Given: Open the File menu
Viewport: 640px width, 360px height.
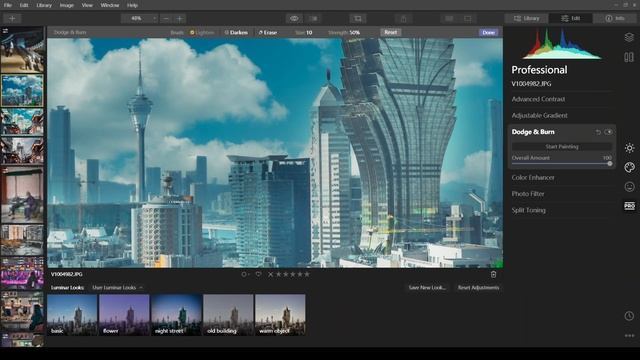Looking at the screenshot, I should click(7, 5).
